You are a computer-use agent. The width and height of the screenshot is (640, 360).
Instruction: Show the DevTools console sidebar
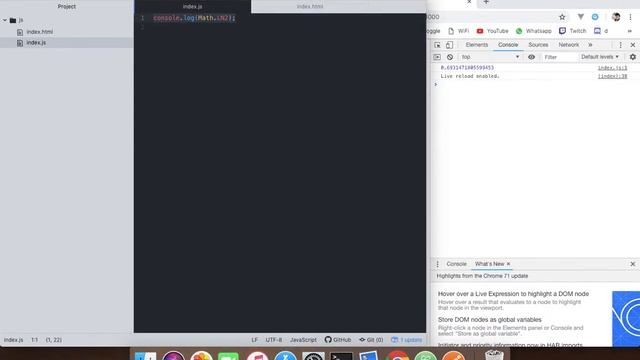click(437, 57)
